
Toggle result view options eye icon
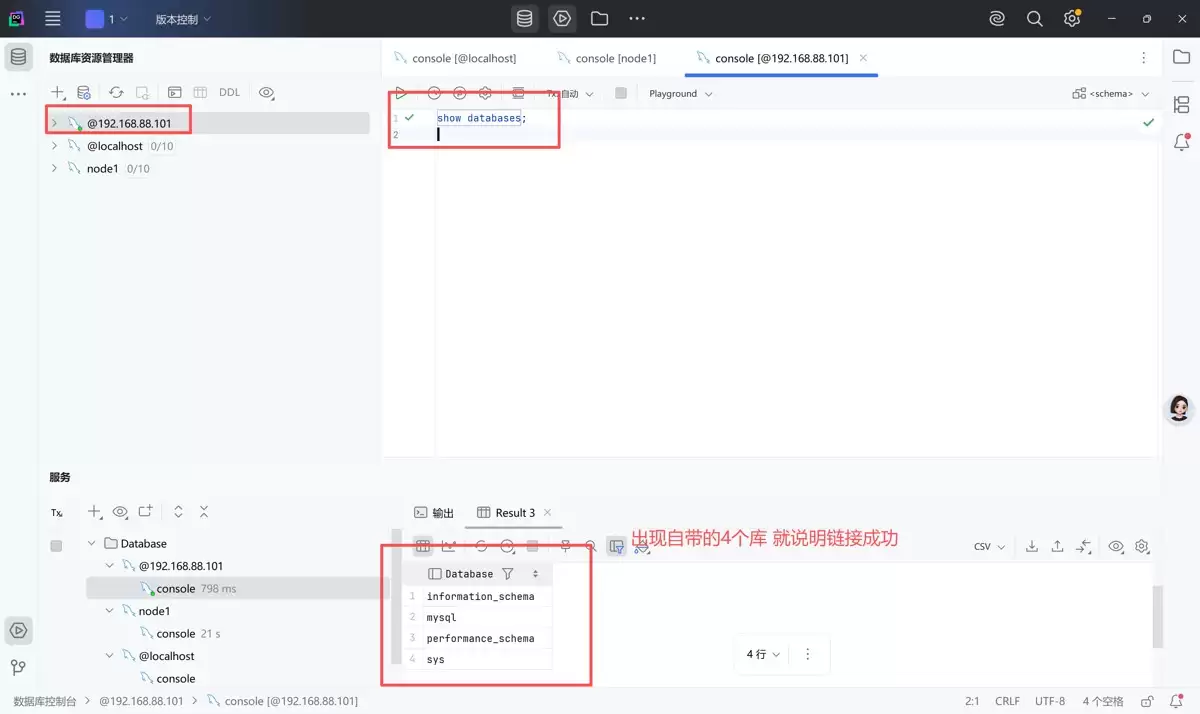tap(1116, 546)
